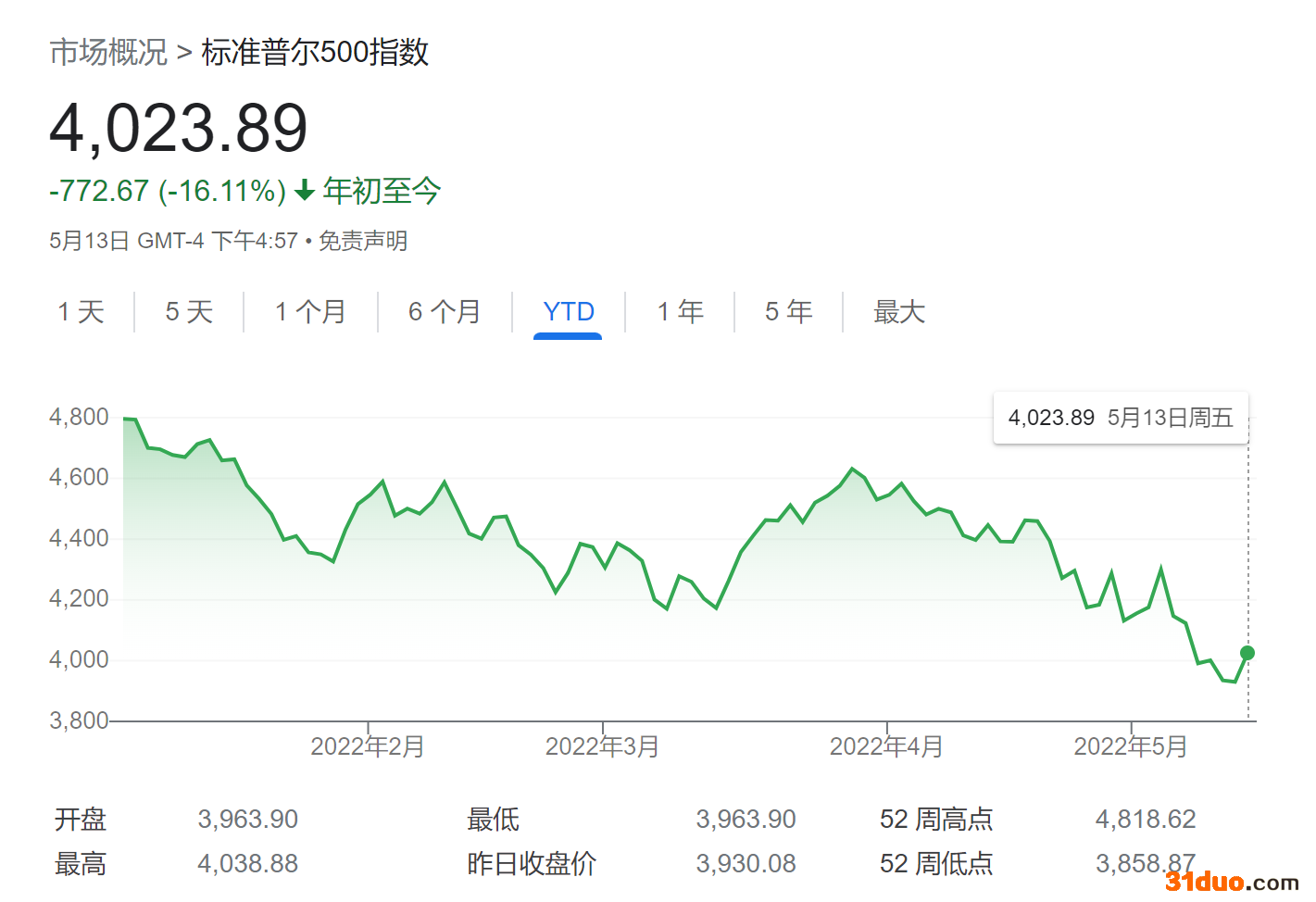Click the 2022年3月 axis label
1316x902 pixels.
[x=602, y=746]
